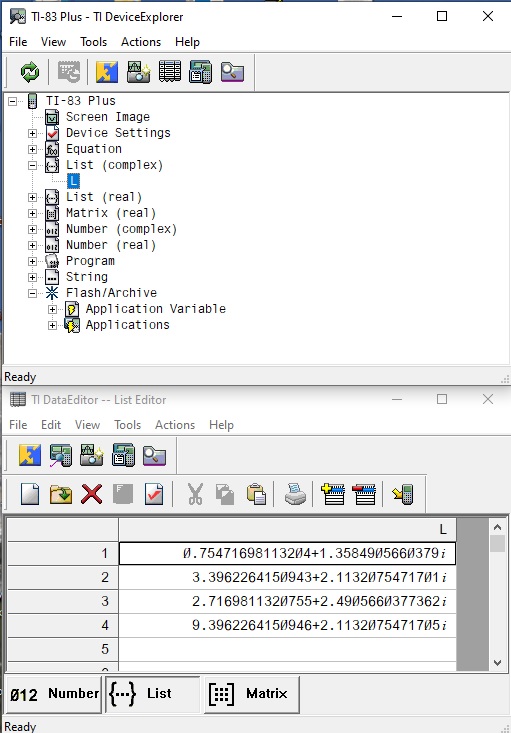Open the View menu in DataEditor
This screenshot has width=511, height=733.
[87, 424]
